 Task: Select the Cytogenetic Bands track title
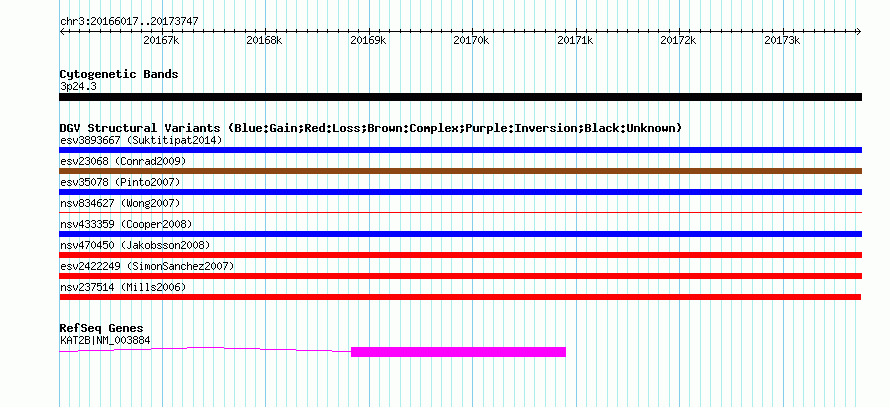[x=119, y=74]
